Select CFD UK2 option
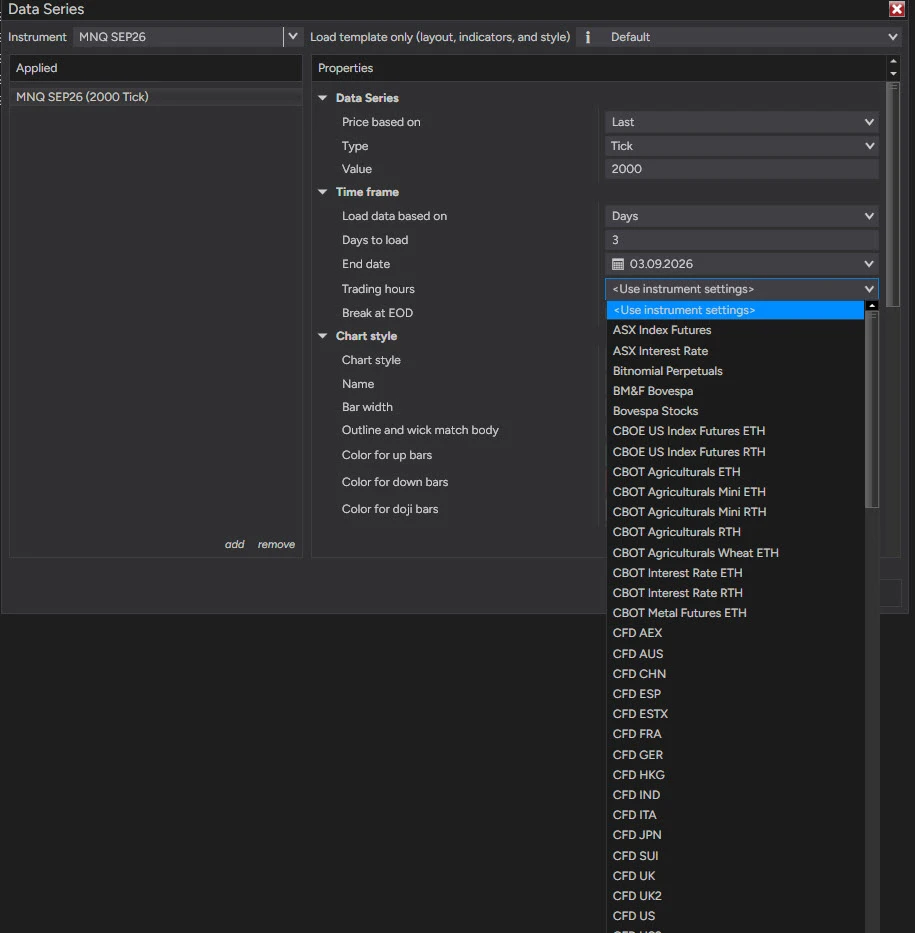 [735, 896]
